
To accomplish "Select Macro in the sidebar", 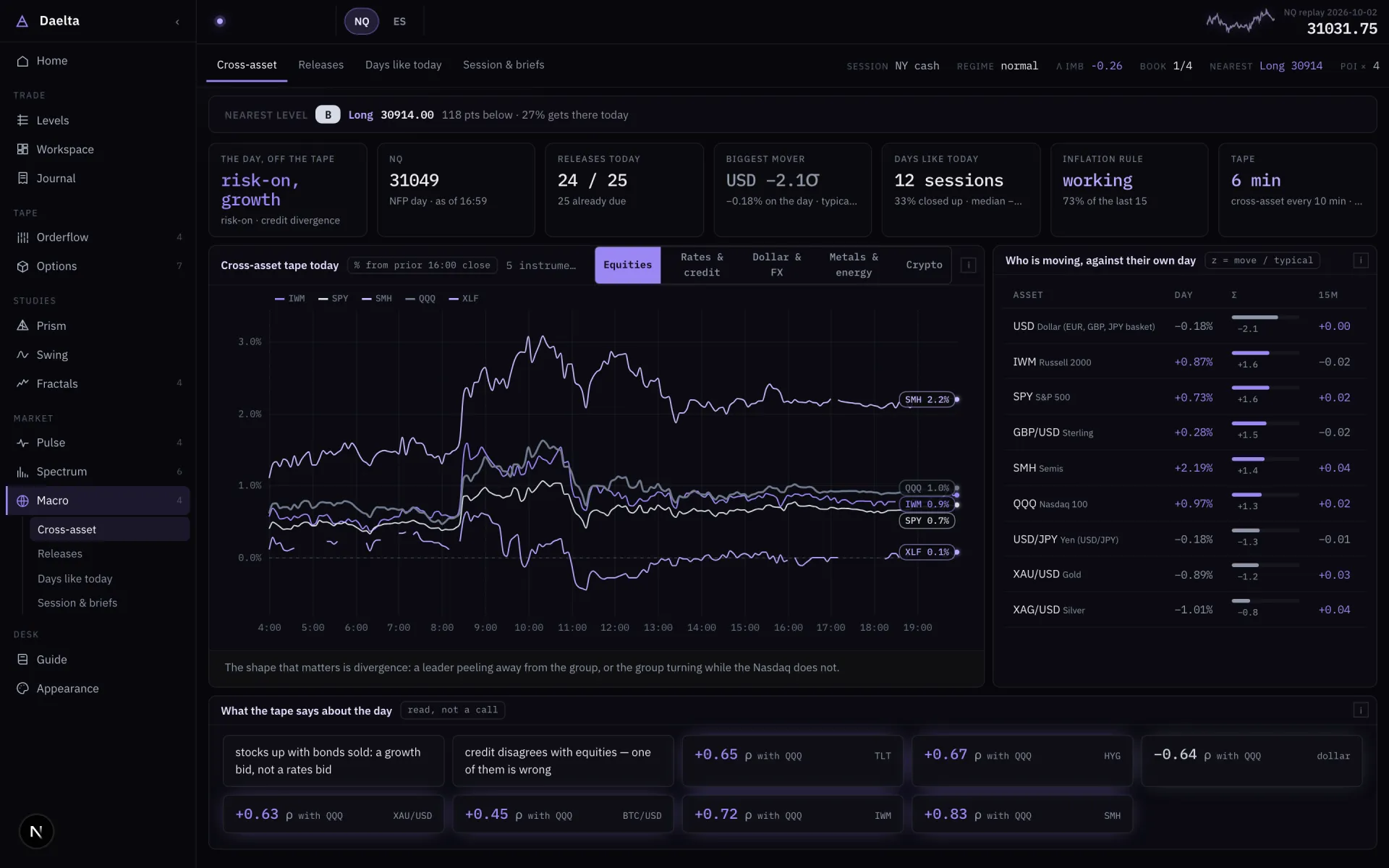I will coord(98,501).
